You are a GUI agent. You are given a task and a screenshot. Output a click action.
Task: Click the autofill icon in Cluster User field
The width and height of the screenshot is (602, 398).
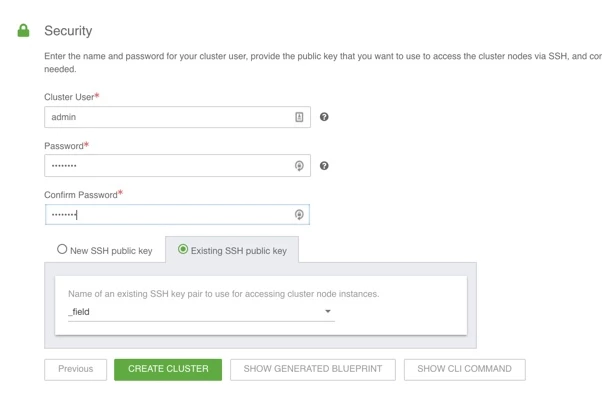point(299,117)
